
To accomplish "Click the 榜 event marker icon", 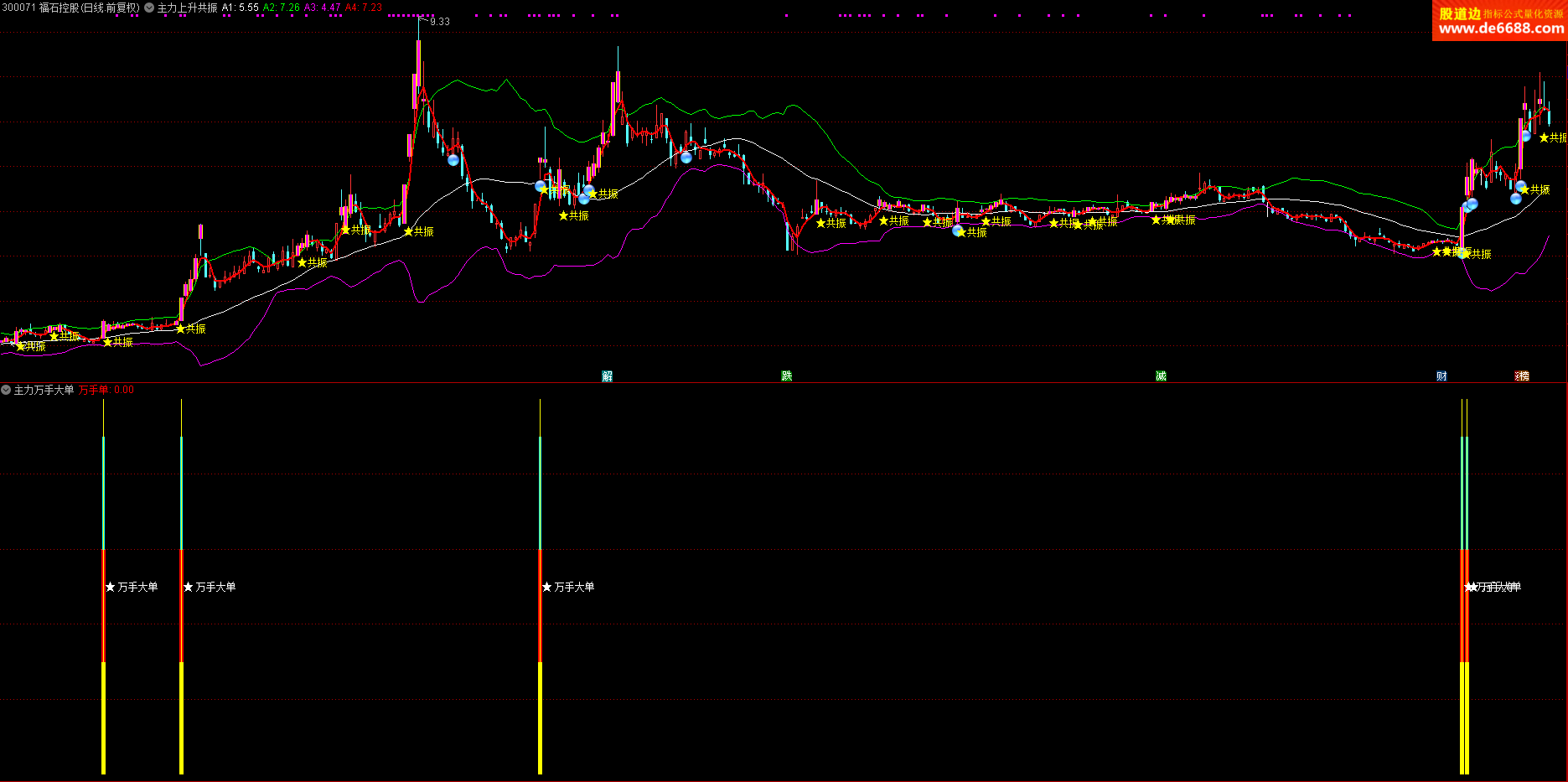I will point(1522,375).
